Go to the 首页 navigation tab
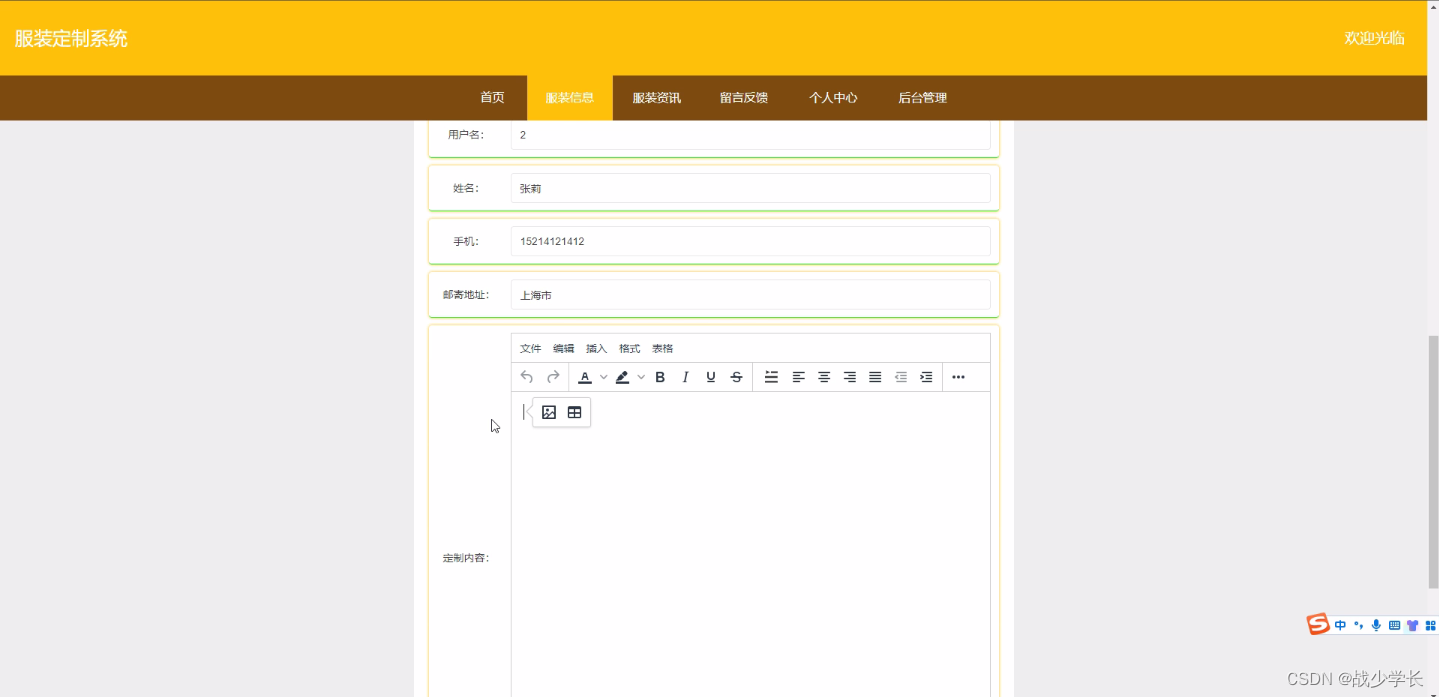Image resolution: width=1439 pixels, height=697 pixels. 492,98
